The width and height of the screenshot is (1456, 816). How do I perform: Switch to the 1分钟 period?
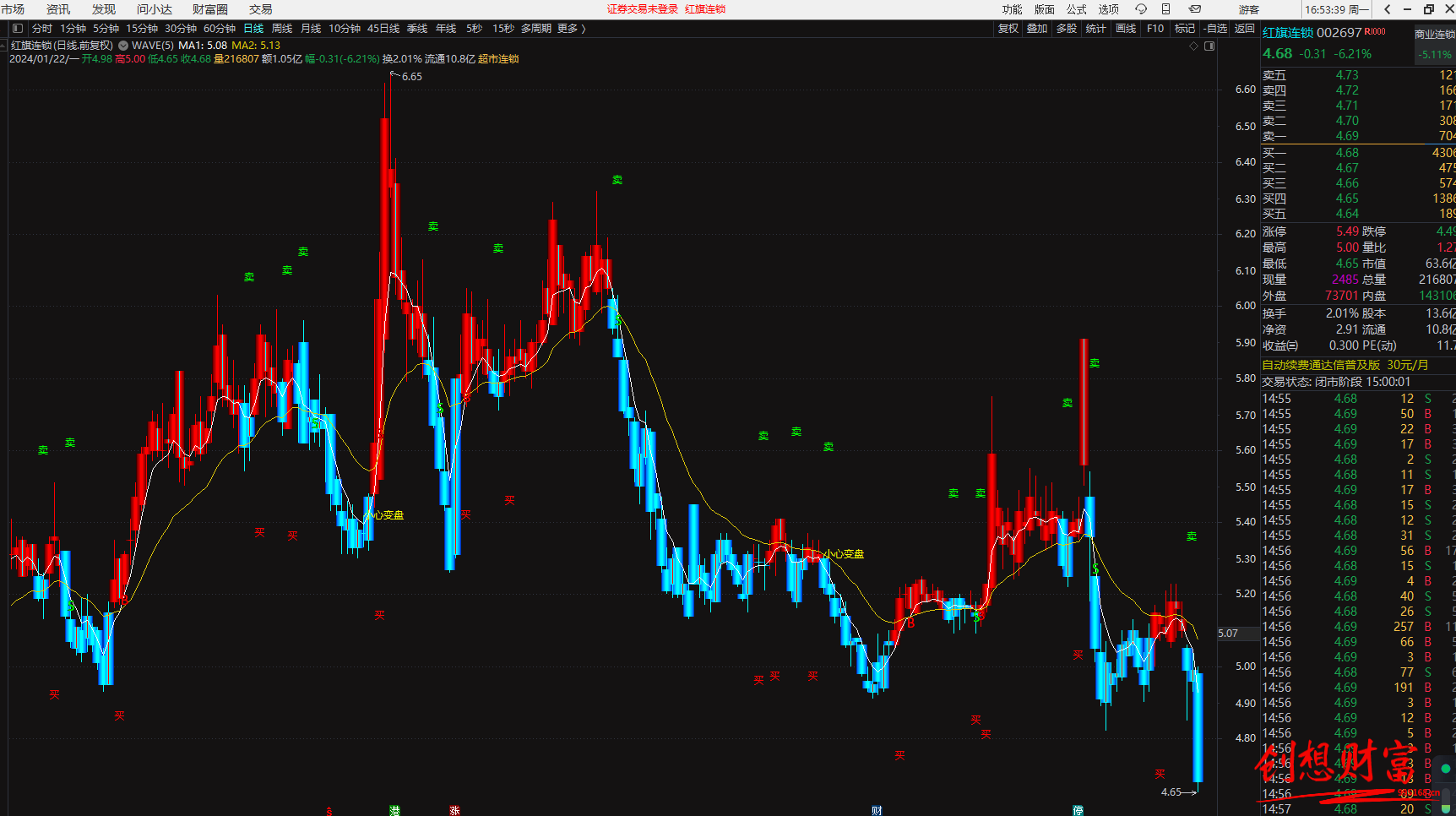tap(73, 29)
